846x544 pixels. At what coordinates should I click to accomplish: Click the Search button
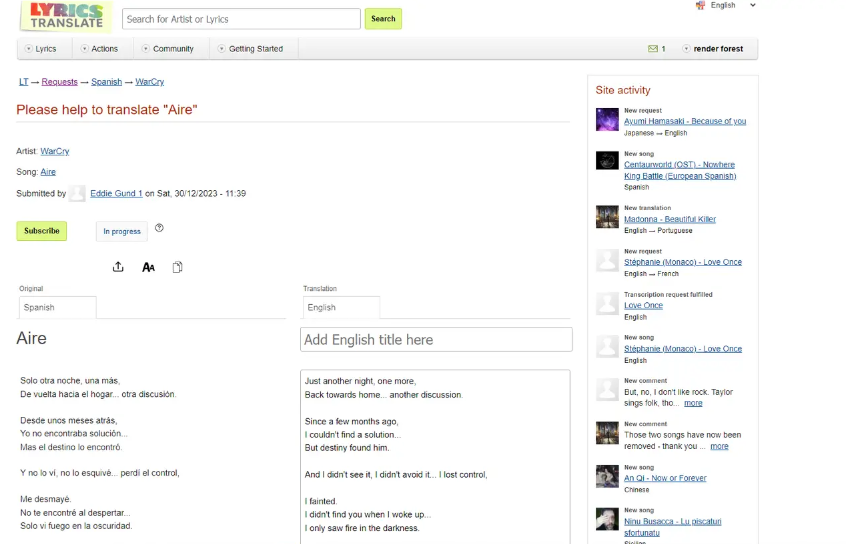pyautogui.click(x=383, y=19)
